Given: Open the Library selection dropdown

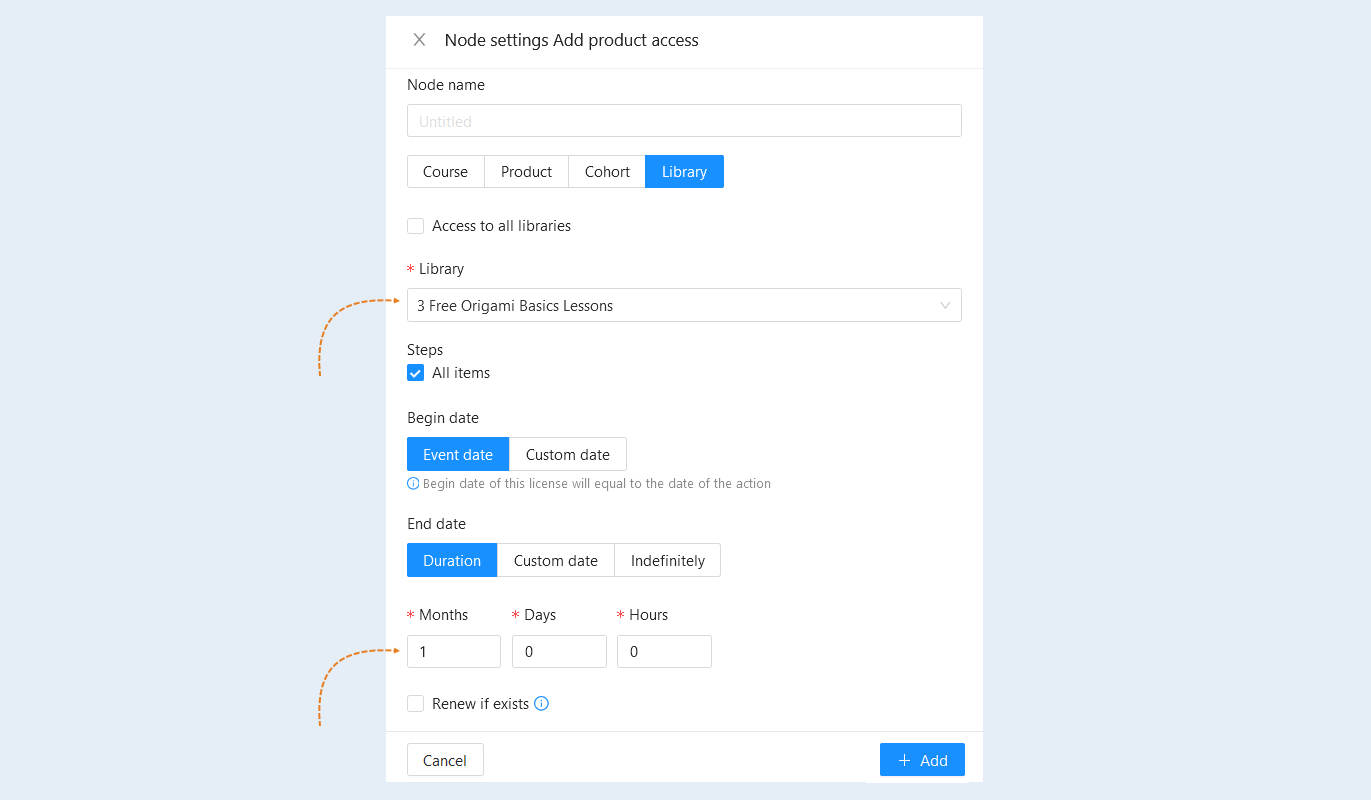Looking at the screenshot, I should [x=684, y=305].
